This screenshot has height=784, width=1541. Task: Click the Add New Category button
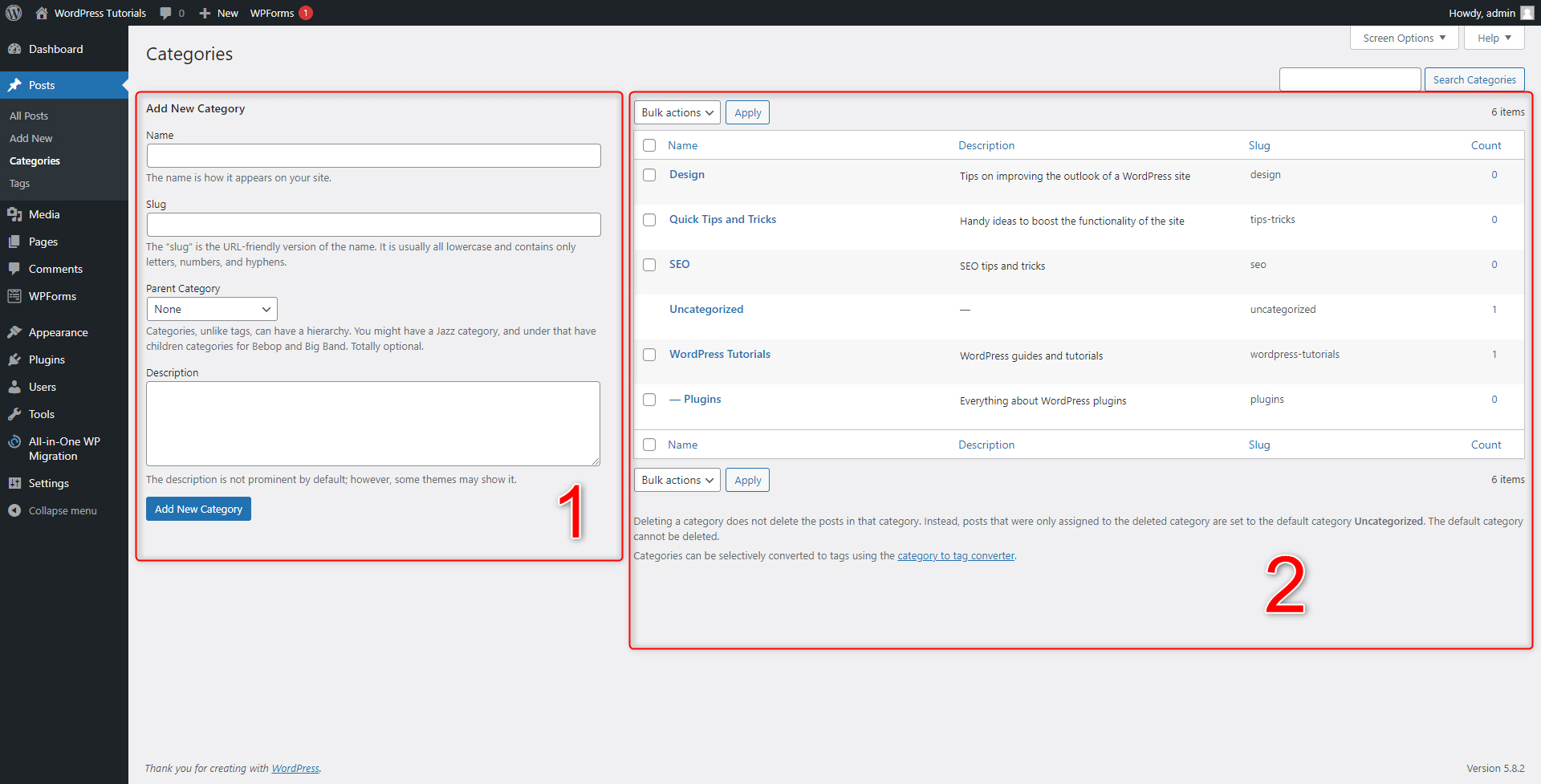tap(198, 509)
